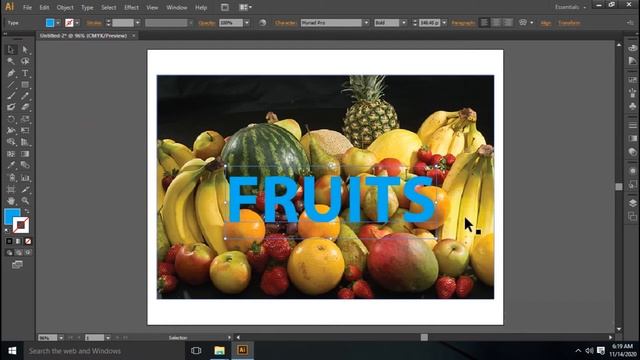Choose the Mesh tool

pyautogui.click(x=11, y=154)
